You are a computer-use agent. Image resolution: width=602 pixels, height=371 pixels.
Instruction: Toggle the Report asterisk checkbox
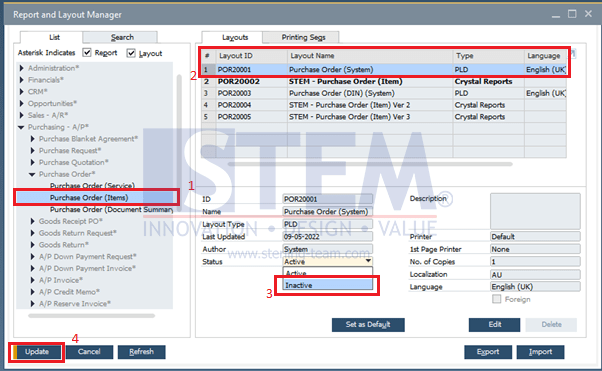click(x=87, y=53)
